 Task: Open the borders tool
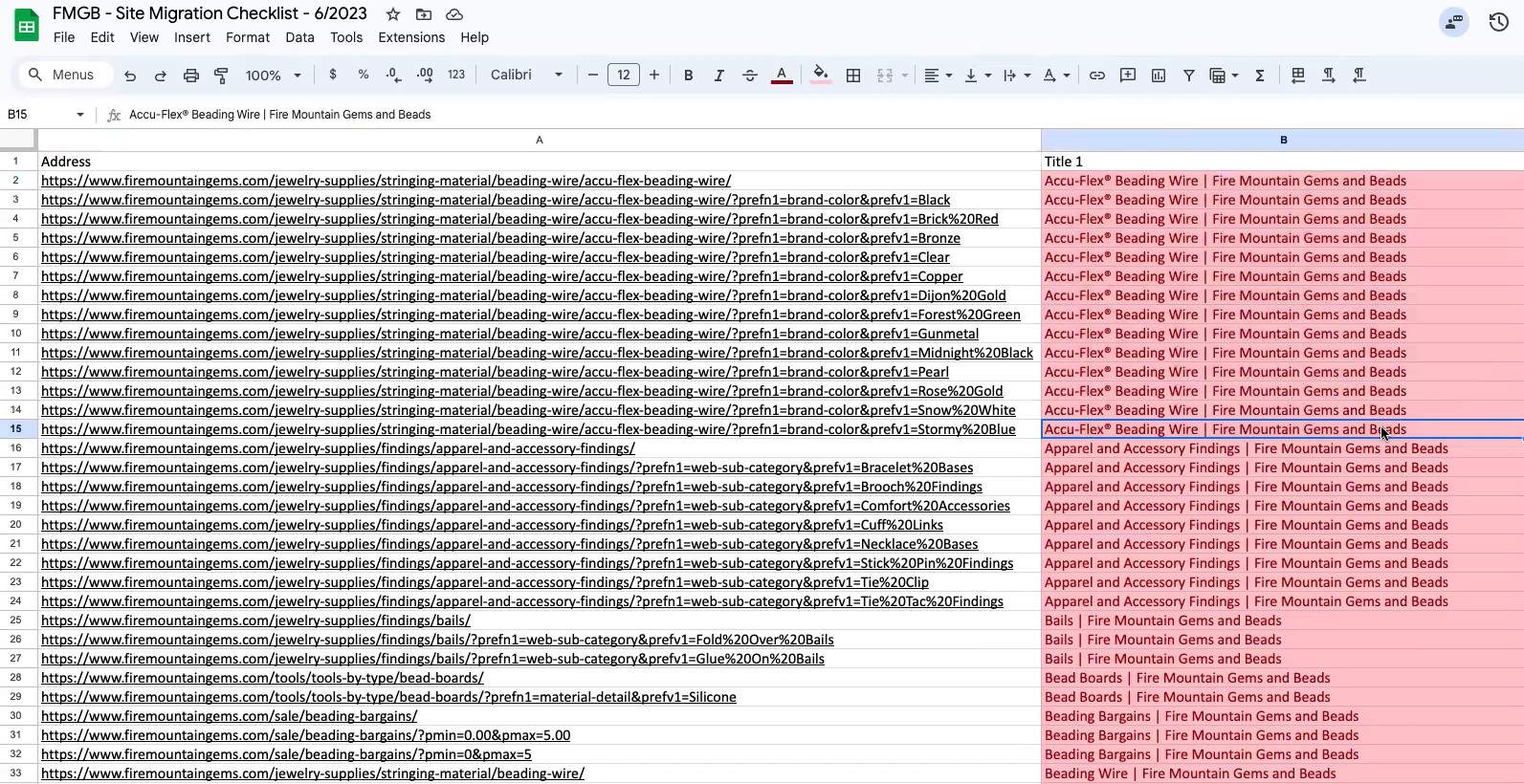tap(853, 76)
